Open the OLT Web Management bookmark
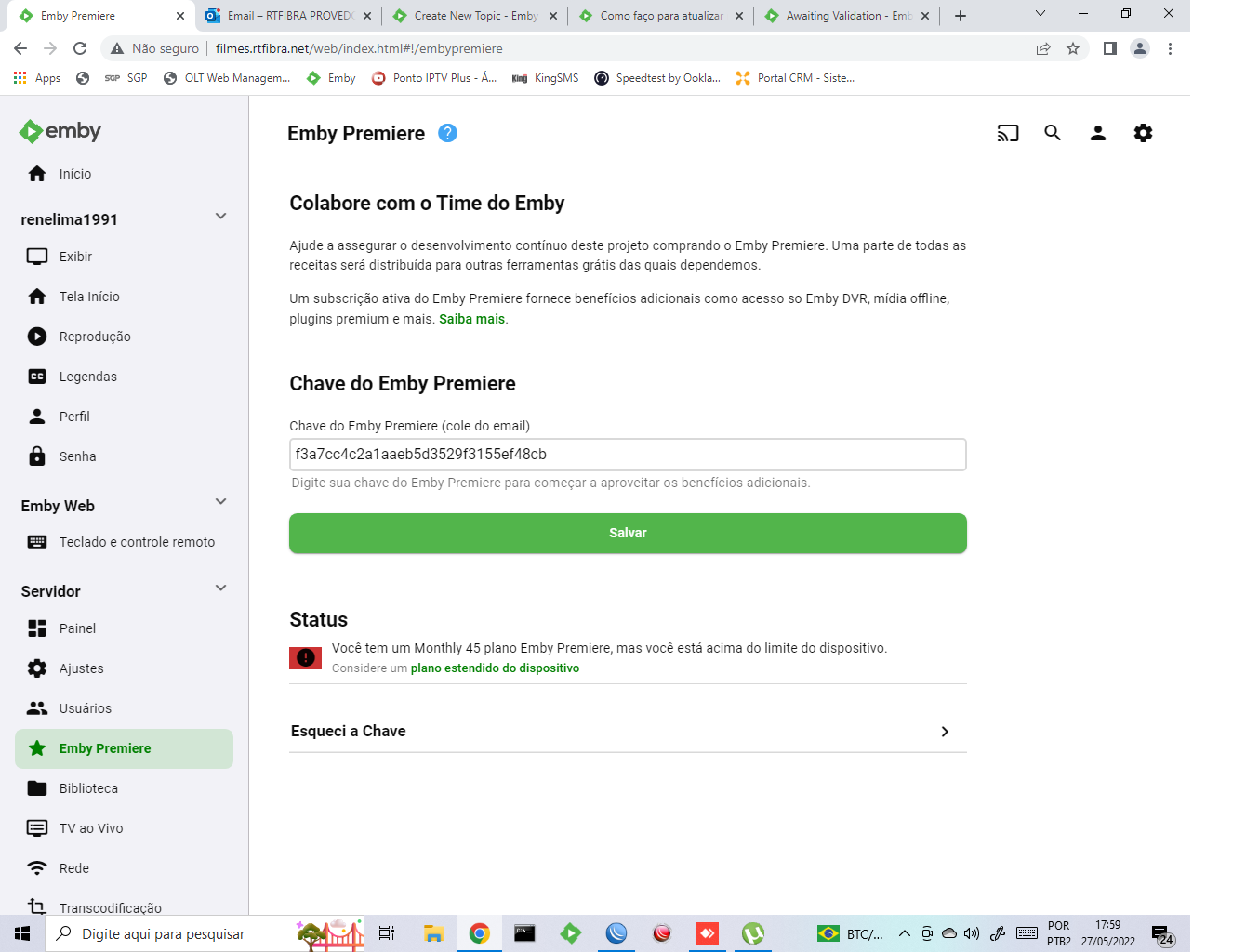1259x952 pixels. click(x=227, y=78)
